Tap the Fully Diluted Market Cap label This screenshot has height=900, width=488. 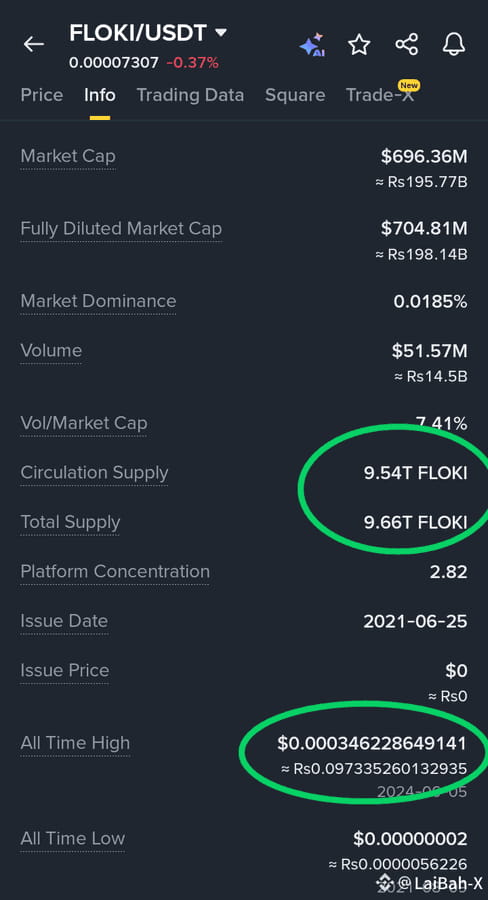point(121,228)
